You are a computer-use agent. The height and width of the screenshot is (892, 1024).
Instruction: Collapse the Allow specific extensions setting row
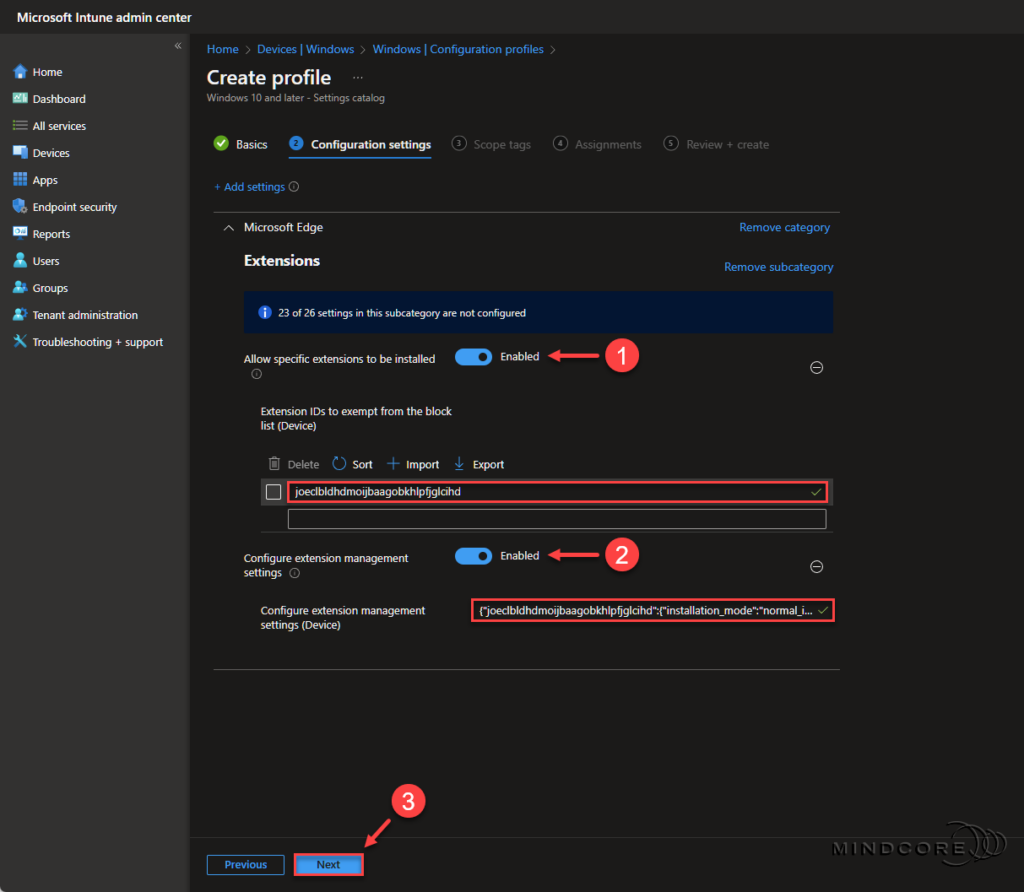817,367
